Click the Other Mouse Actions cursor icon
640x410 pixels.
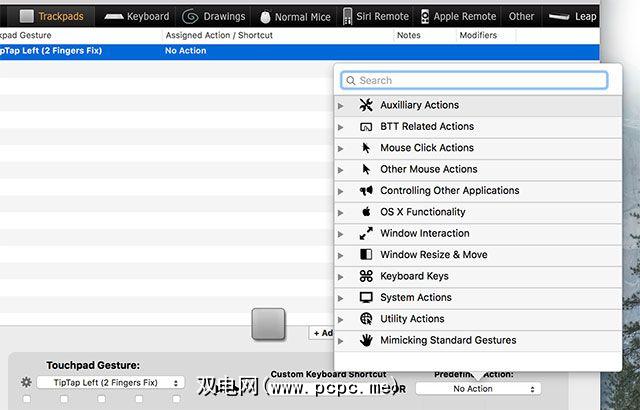[x=366, y=169]
